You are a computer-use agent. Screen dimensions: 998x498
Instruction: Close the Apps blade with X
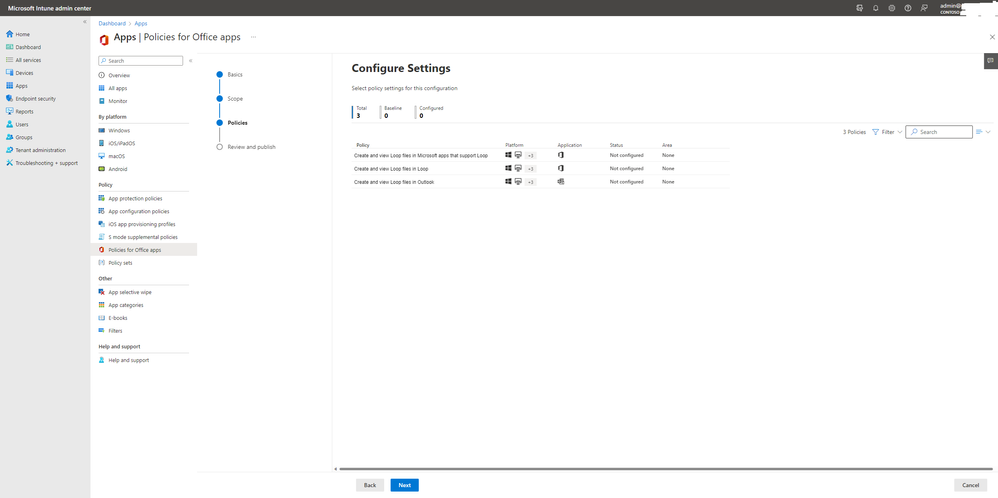point(992,37)
